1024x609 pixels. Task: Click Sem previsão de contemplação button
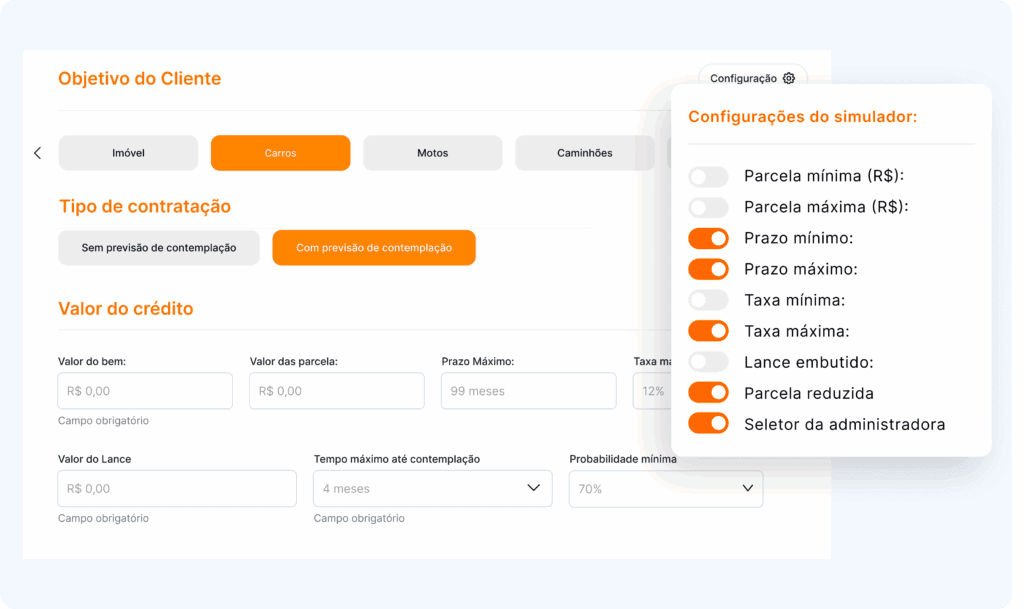(x=158, y=248)
